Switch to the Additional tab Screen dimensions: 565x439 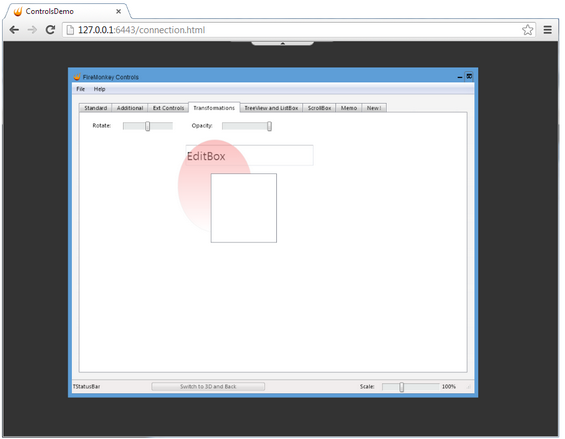130,108
